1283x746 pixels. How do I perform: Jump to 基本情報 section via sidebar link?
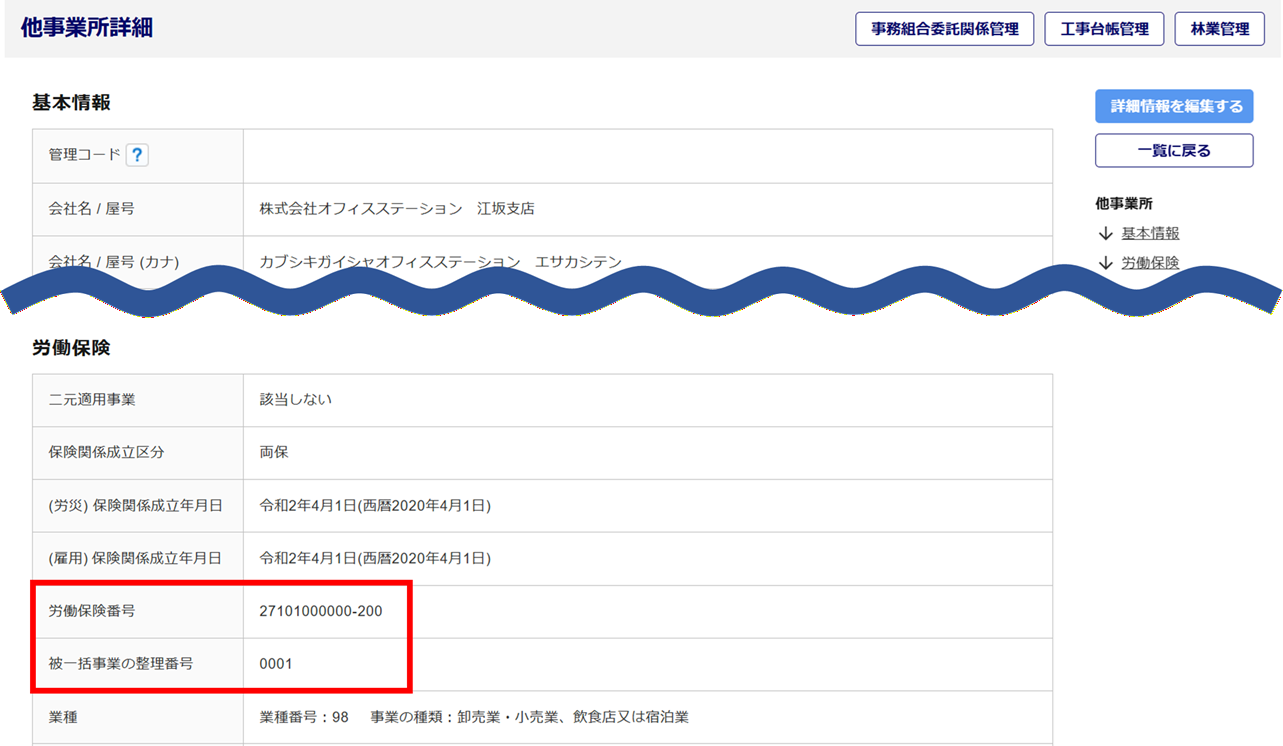coord(1150,233)
